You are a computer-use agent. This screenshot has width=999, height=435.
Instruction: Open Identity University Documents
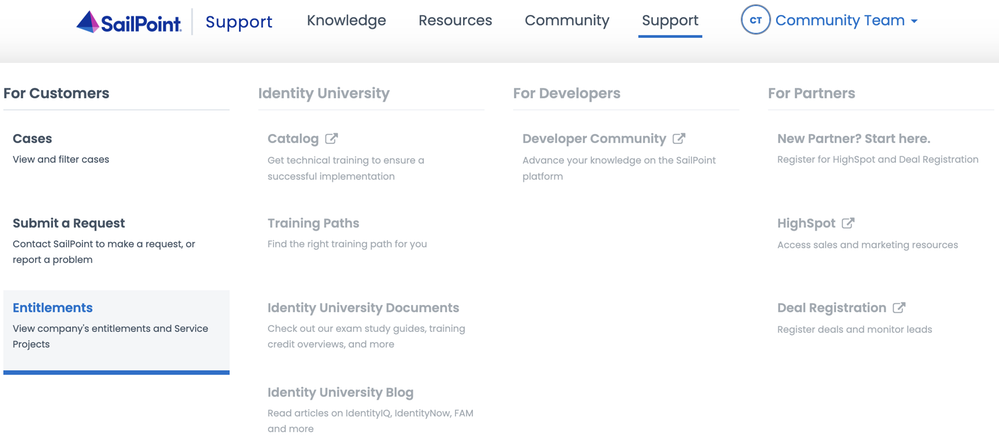click(363, 308)
